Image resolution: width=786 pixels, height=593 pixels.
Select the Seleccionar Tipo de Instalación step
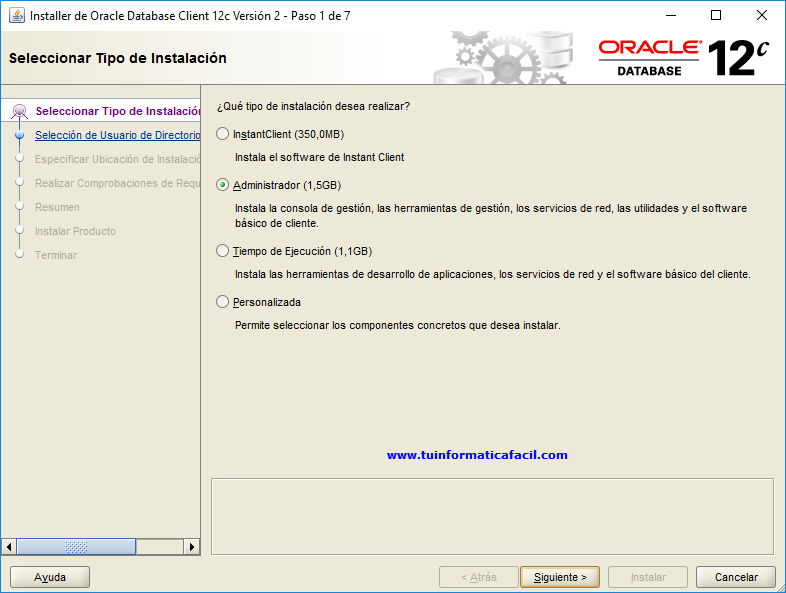point(118,111)
